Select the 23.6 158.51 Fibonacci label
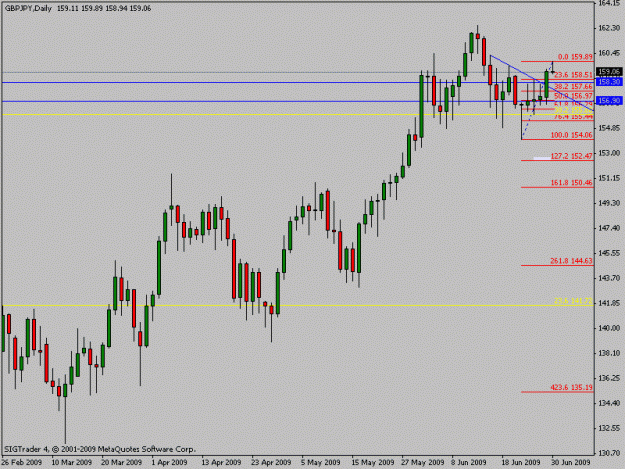Screen dimensions: 625x469 574,75
